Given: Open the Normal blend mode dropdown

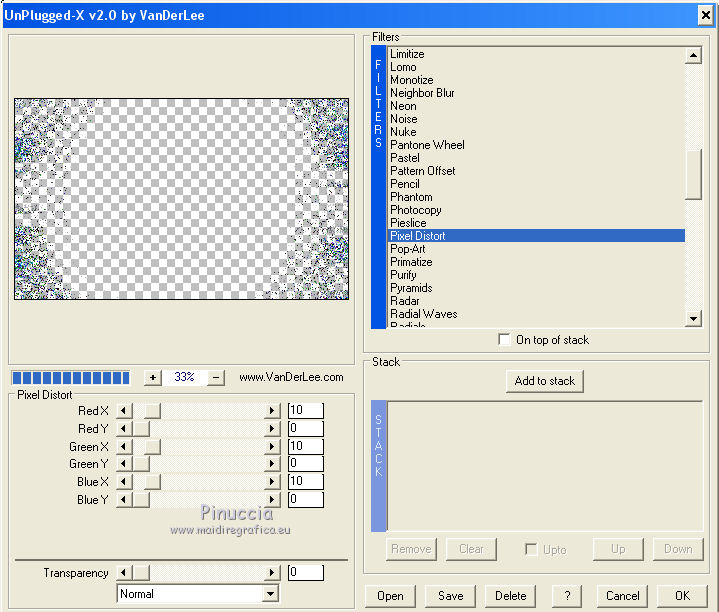Looking at the screenshot, I should click(x=270, y=594).
